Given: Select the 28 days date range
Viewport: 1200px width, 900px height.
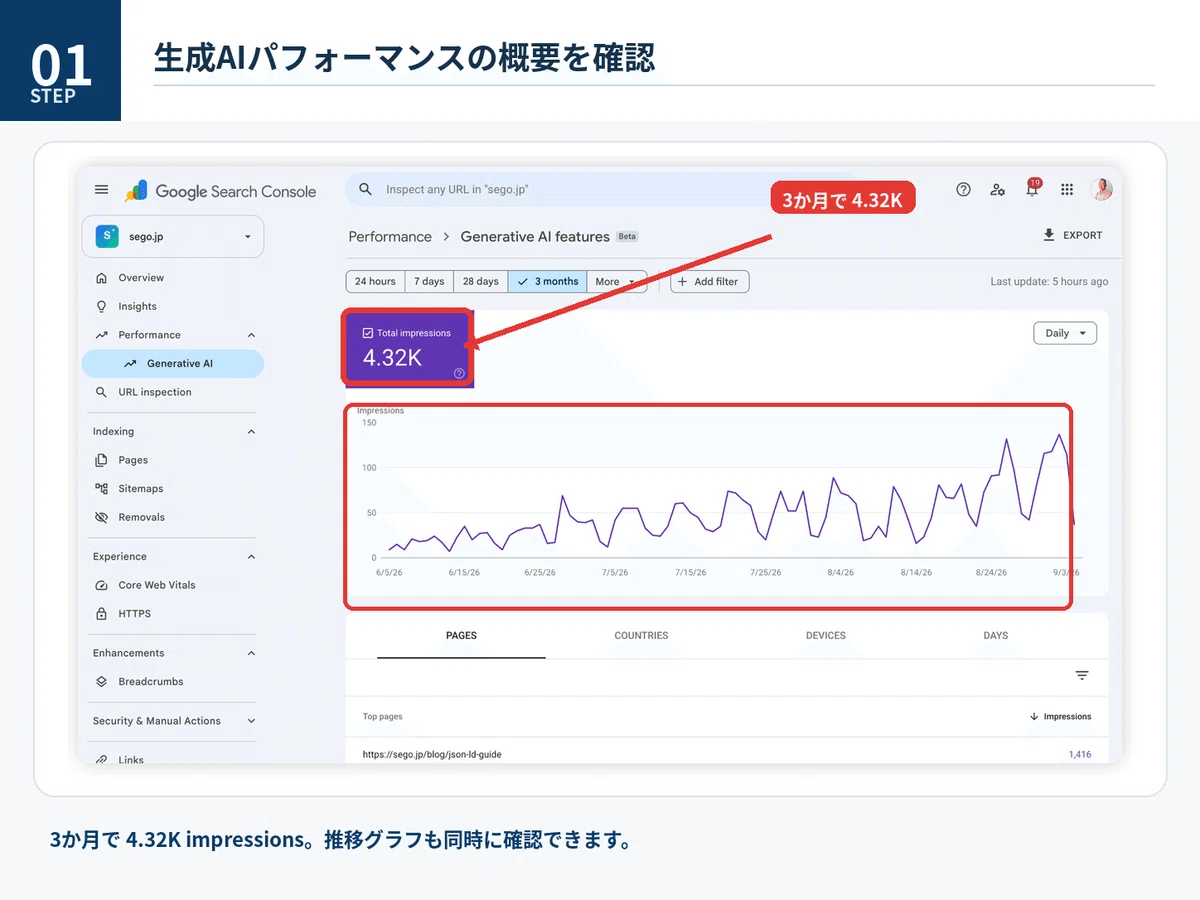Looking at the screenshot, I should tap(481, 282).
